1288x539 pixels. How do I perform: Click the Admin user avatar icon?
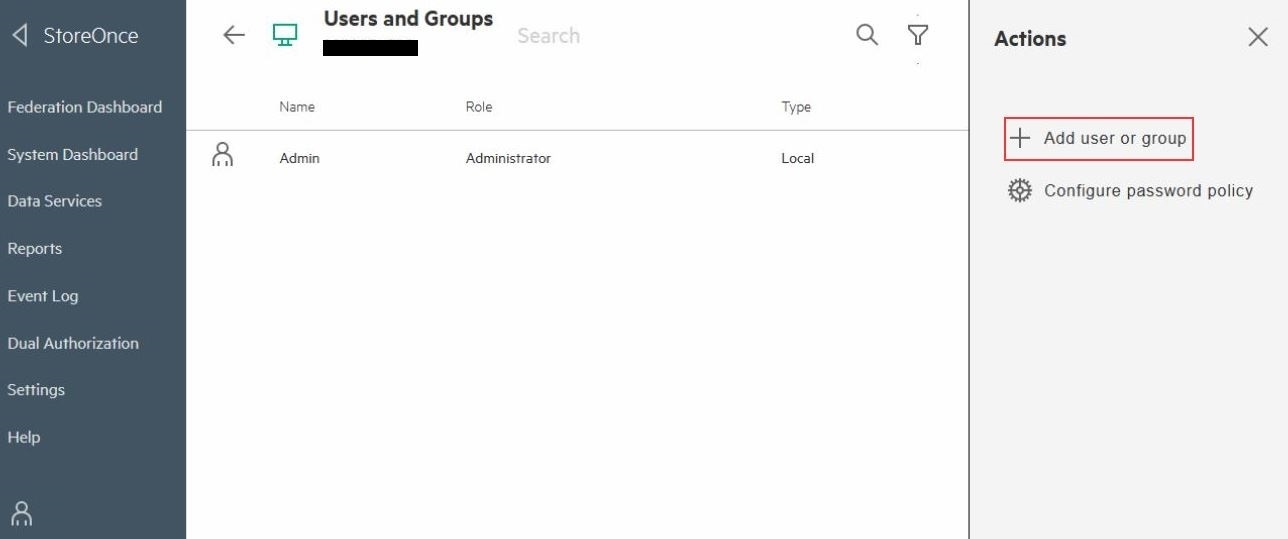[223, 155]
